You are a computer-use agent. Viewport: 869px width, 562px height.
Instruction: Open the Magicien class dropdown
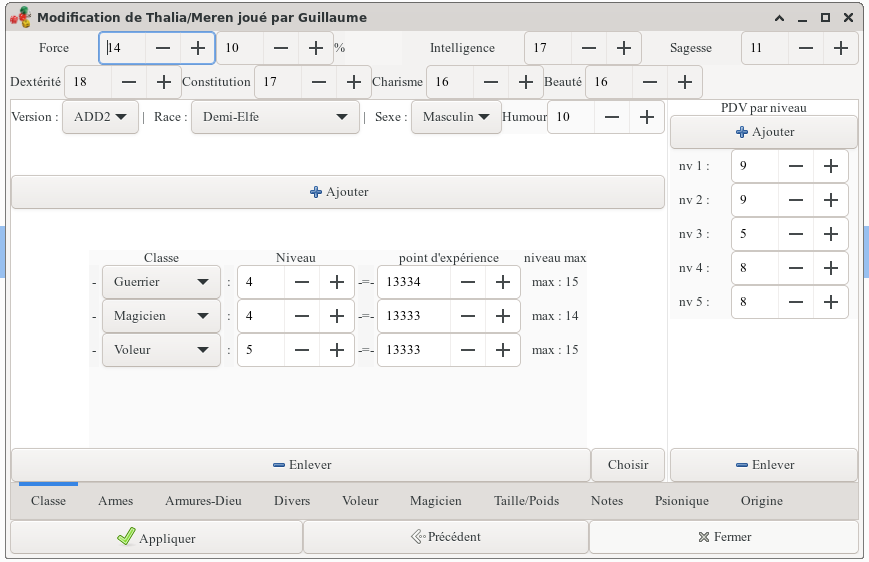point(161,316)
